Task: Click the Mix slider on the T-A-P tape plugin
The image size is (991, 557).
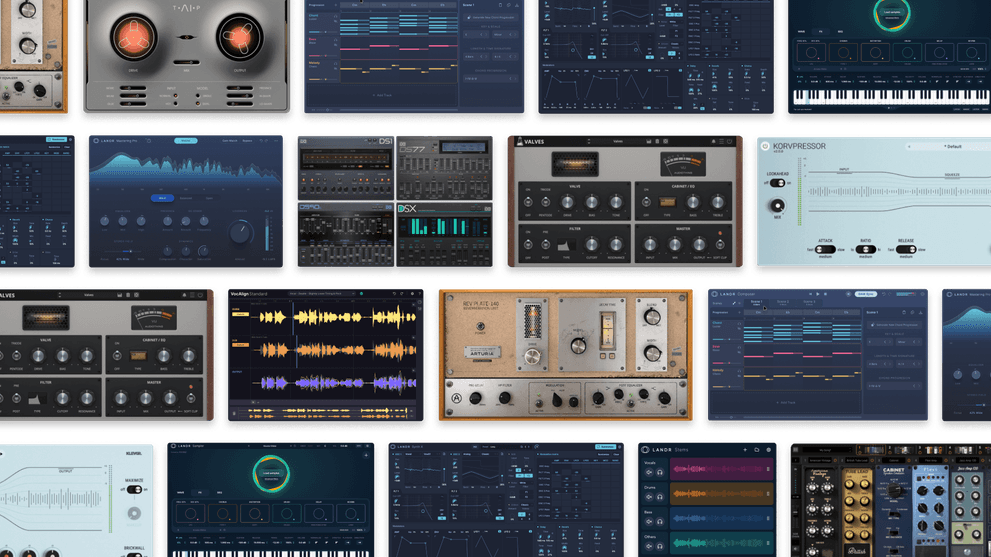Action: (187, 62)
